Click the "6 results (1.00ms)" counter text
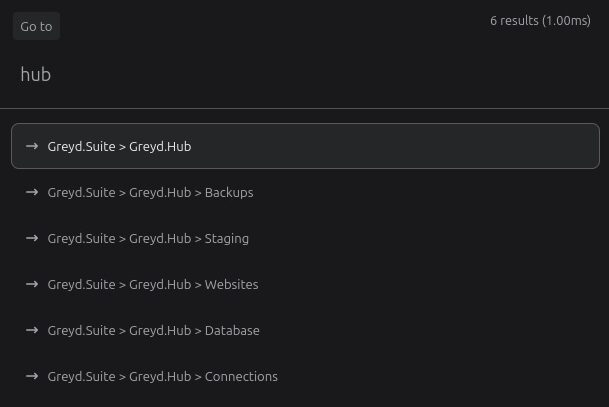The image size is (609, 407). click(x=540, y=20)
